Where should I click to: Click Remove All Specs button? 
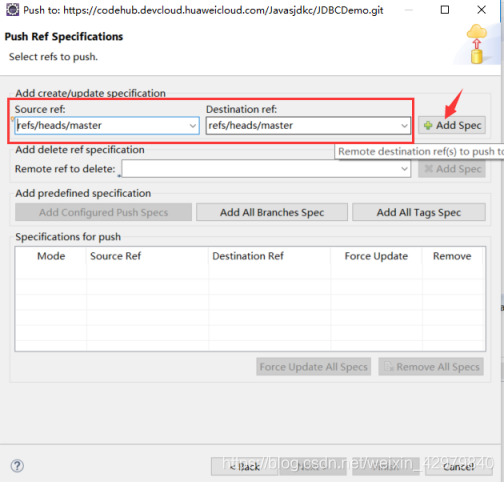click(431, 367)
